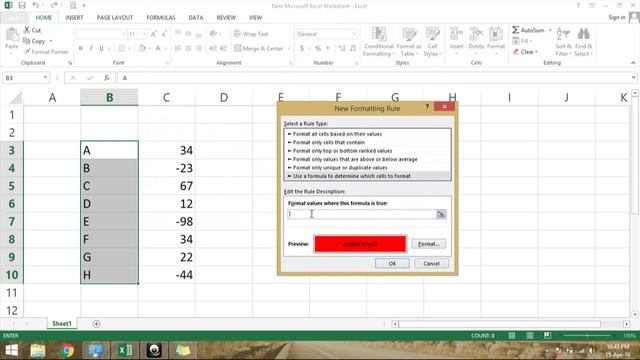Open the DATA tab
640x360 pixels.
coord(196,18)
